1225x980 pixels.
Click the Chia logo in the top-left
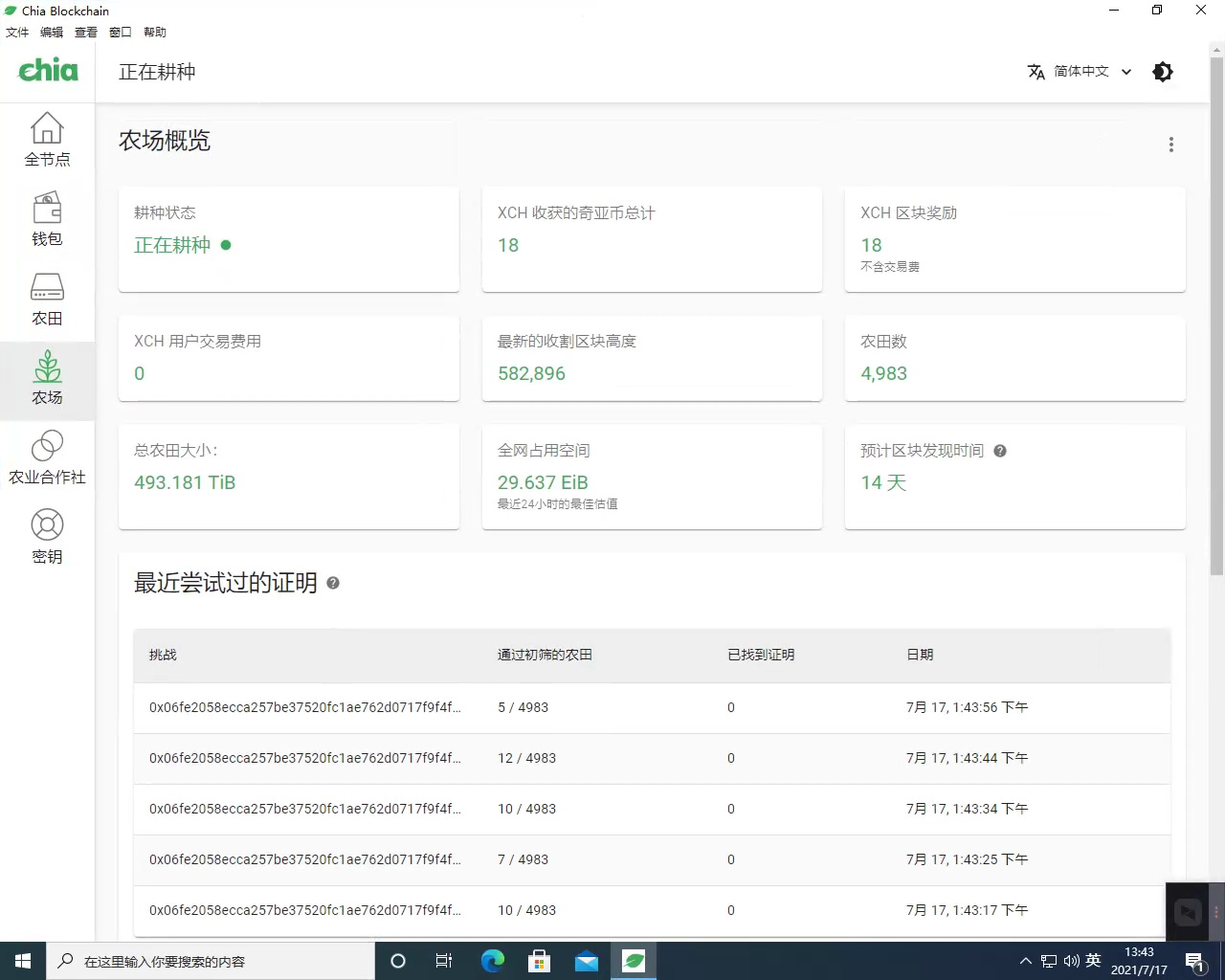(x=48, y=71)
